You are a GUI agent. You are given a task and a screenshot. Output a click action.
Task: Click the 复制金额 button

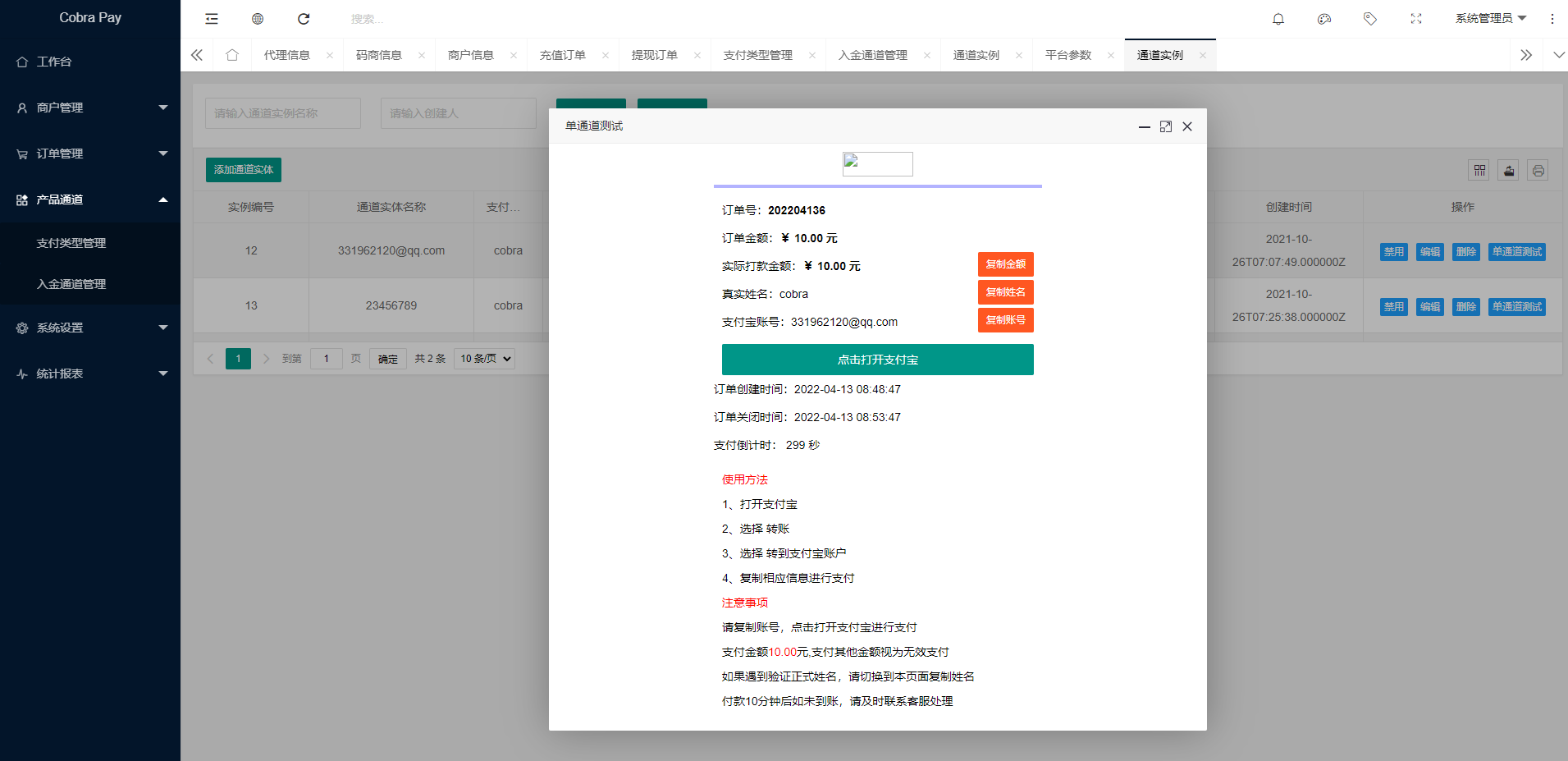click(x=1005, y=264)
